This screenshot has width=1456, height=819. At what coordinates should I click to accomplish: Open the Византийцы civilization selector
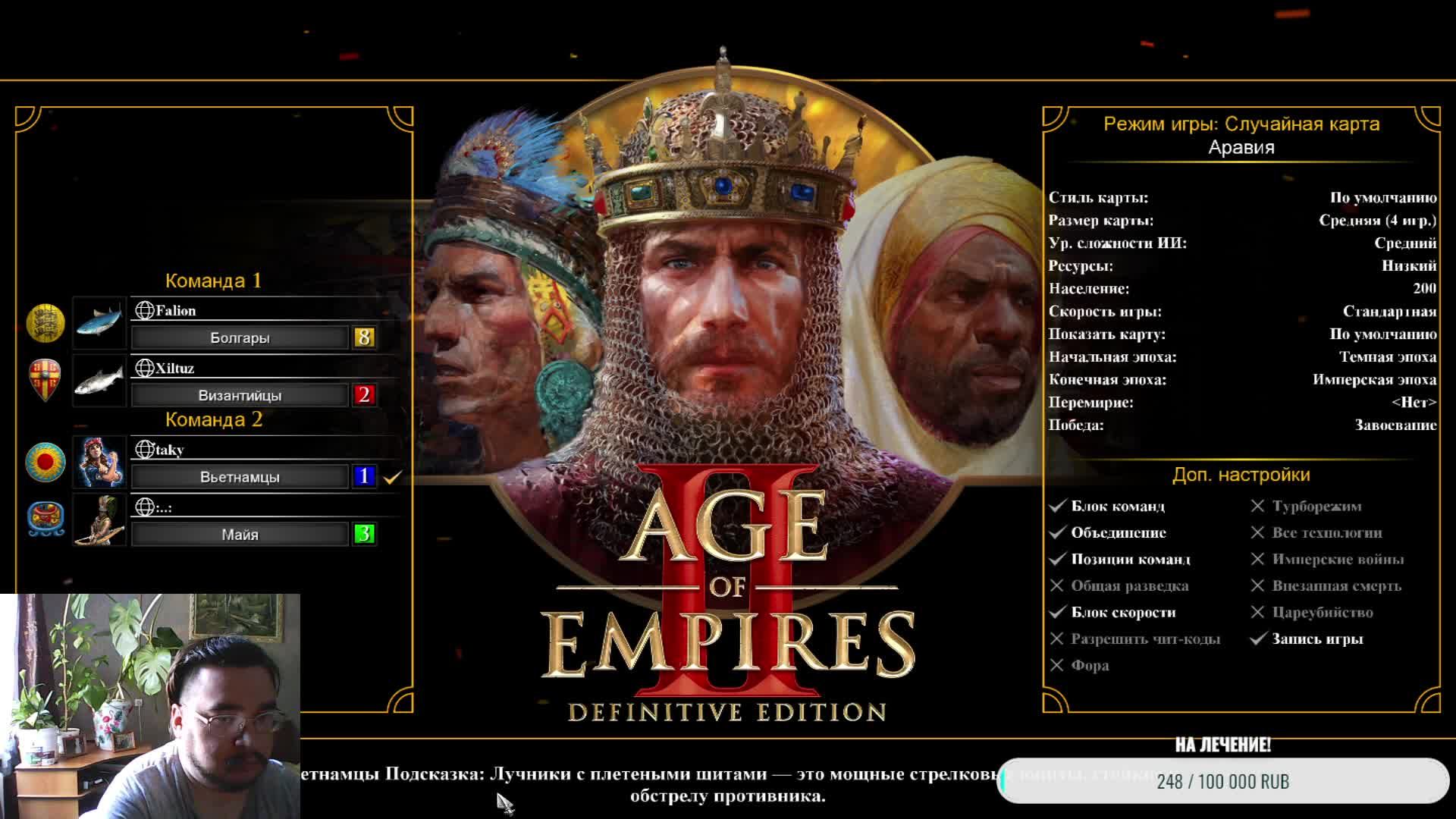coord(240,395)
